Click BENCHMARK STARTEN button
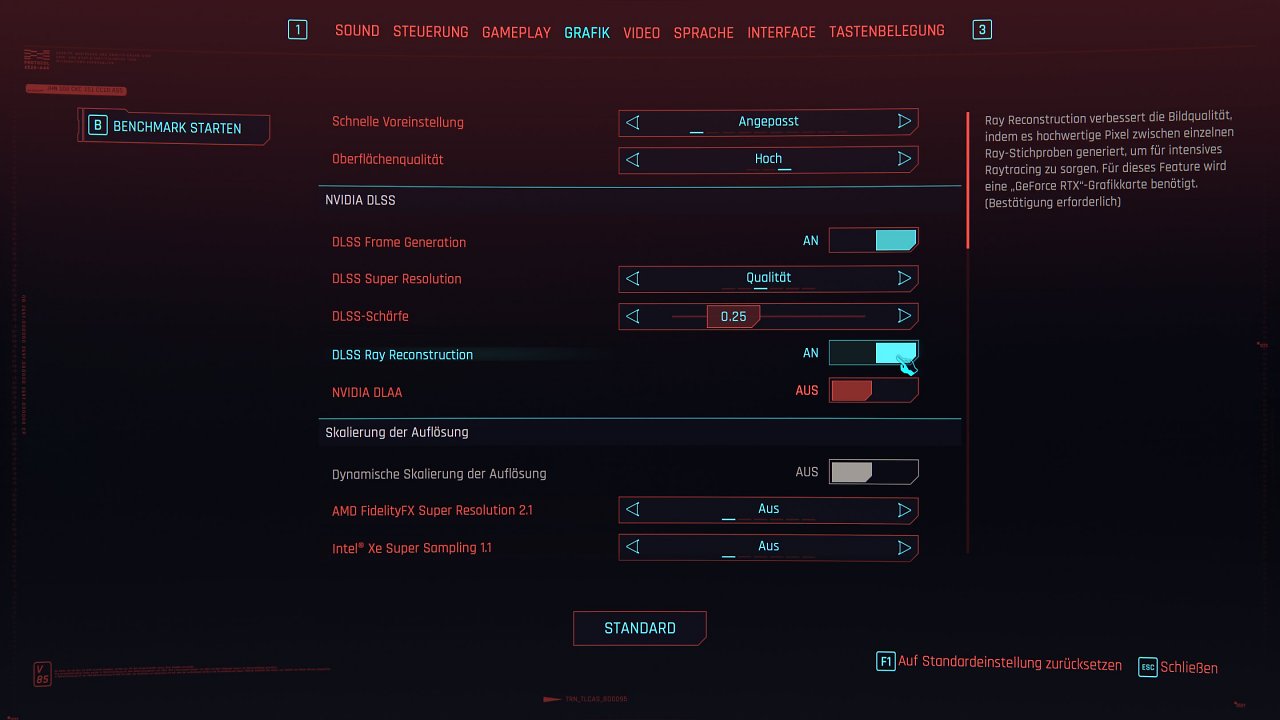 (x=174, y=127)
